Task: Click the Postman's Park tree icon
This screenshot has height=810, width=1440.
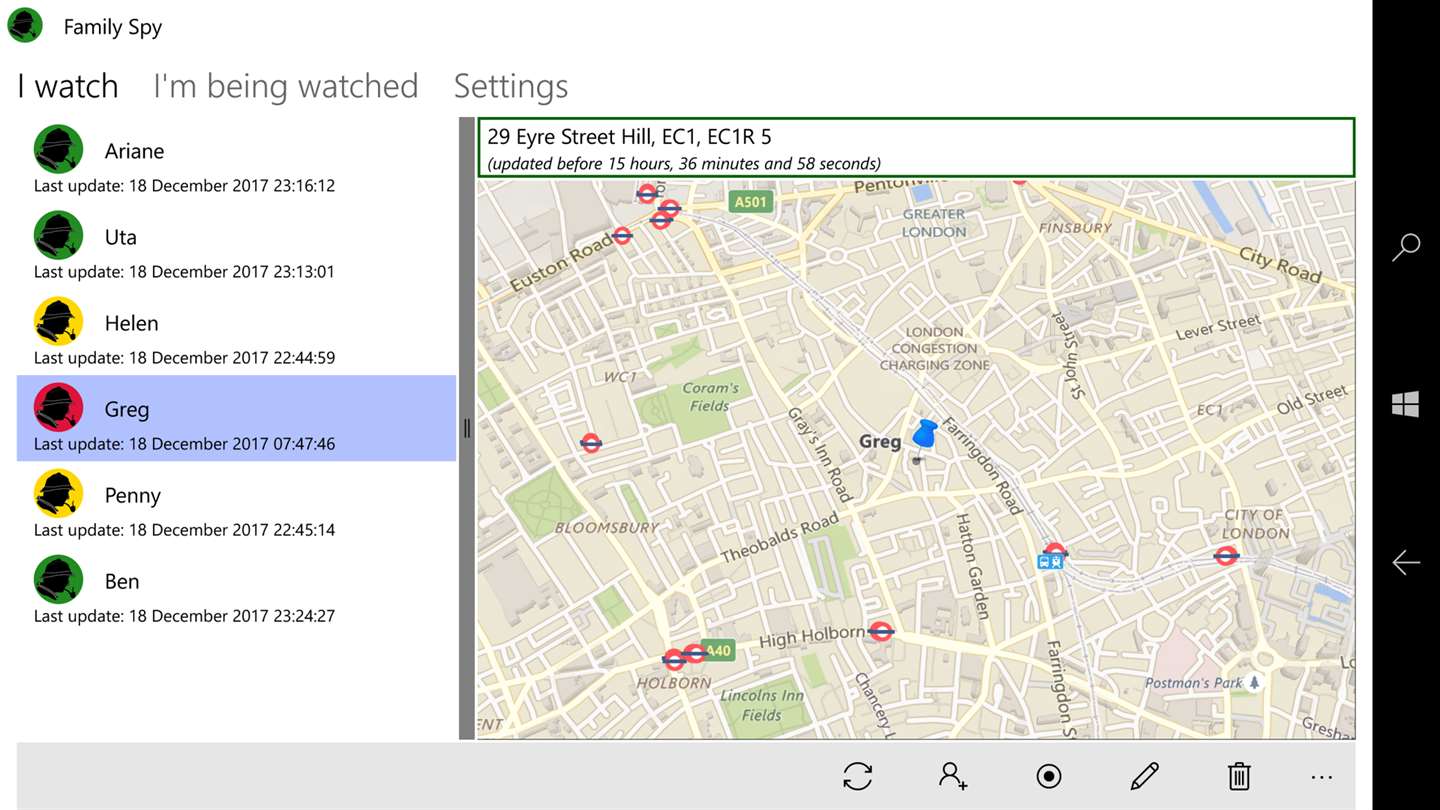Action: 1254,682
